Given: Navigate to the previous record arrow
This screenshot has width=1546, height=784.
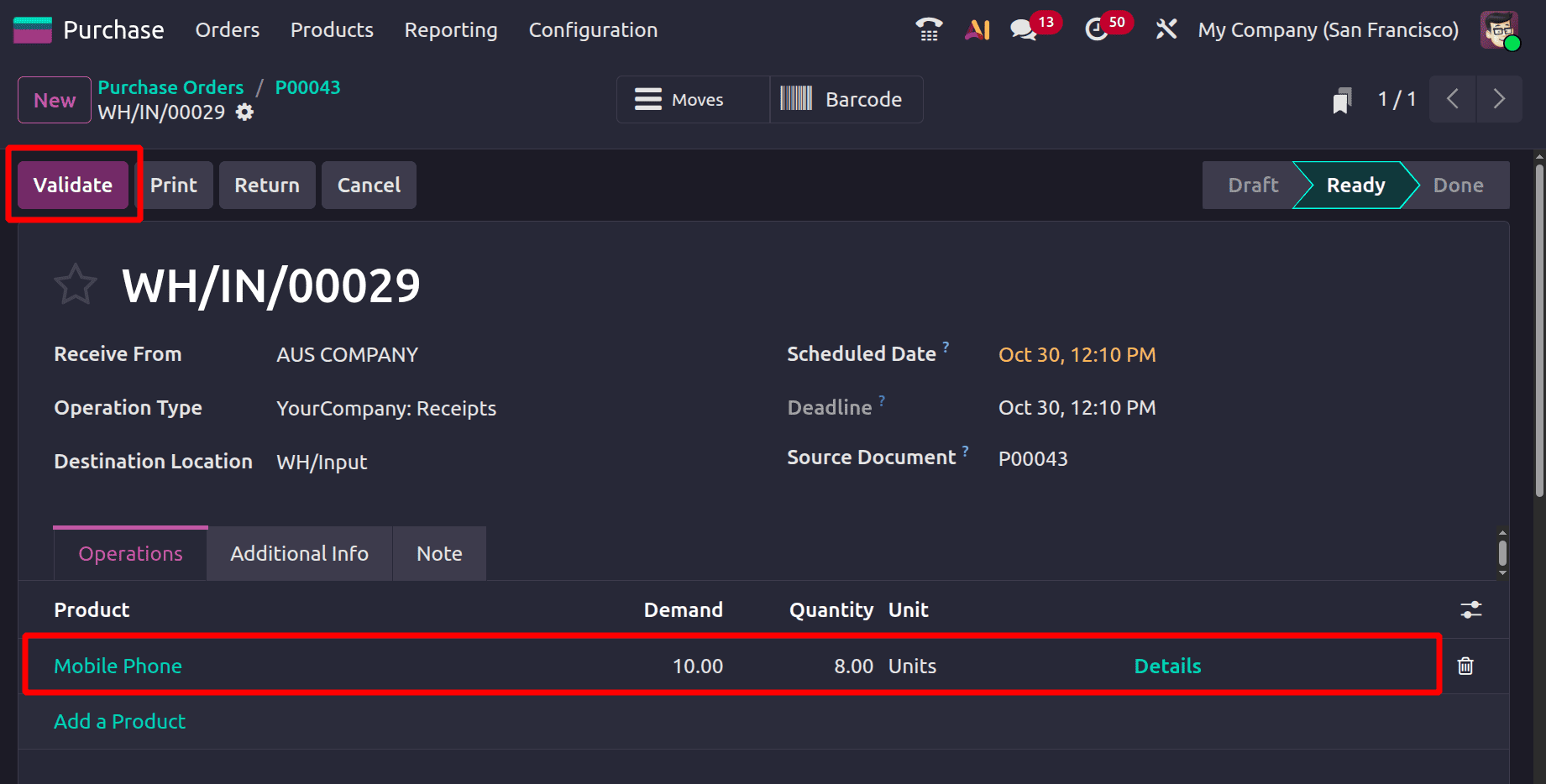Looking at the screenshot, I should click(x=1452, y=99).
